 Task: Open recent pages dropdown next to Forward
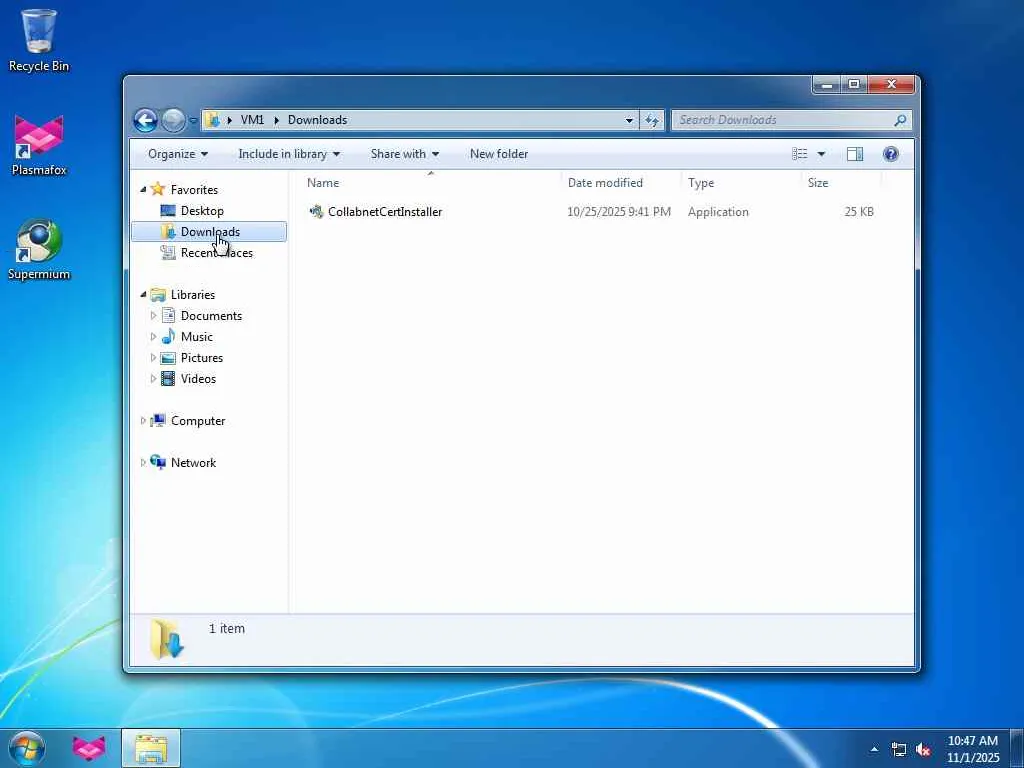[x=193, y=120]
